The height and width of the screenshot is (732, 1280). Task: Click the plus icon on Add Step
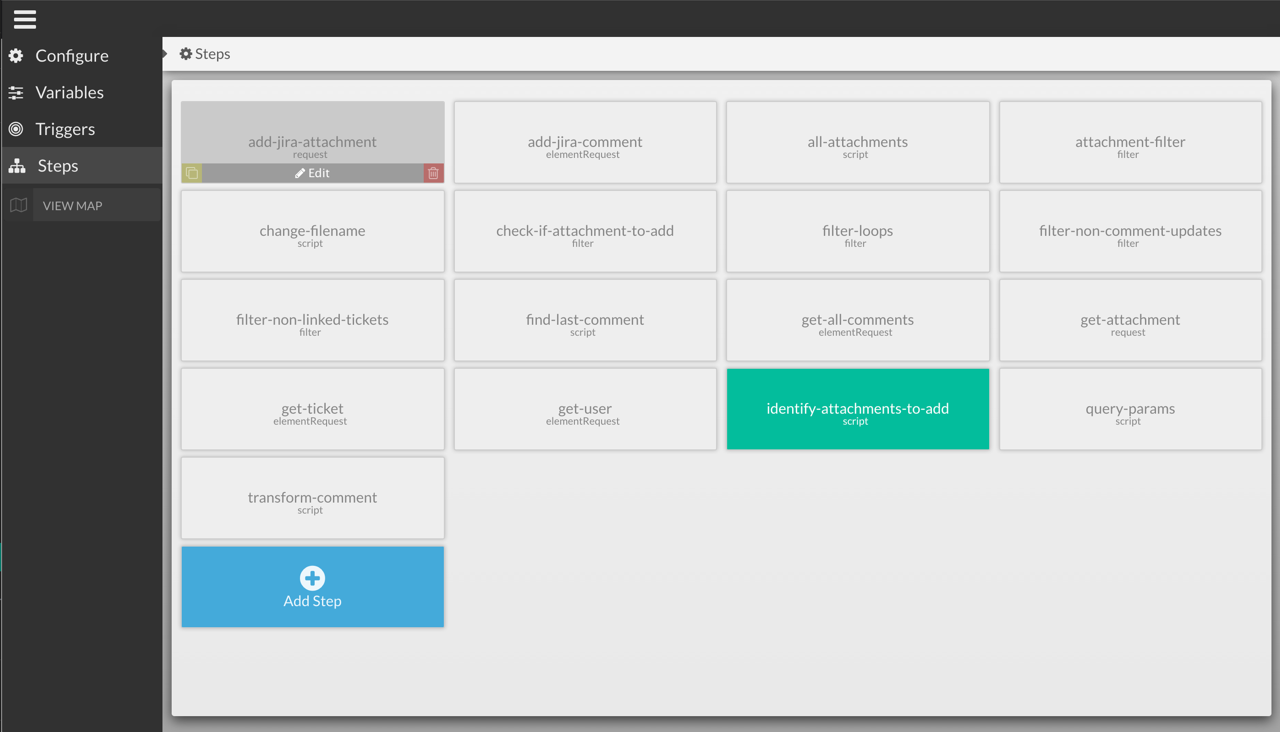click(312, 578)
